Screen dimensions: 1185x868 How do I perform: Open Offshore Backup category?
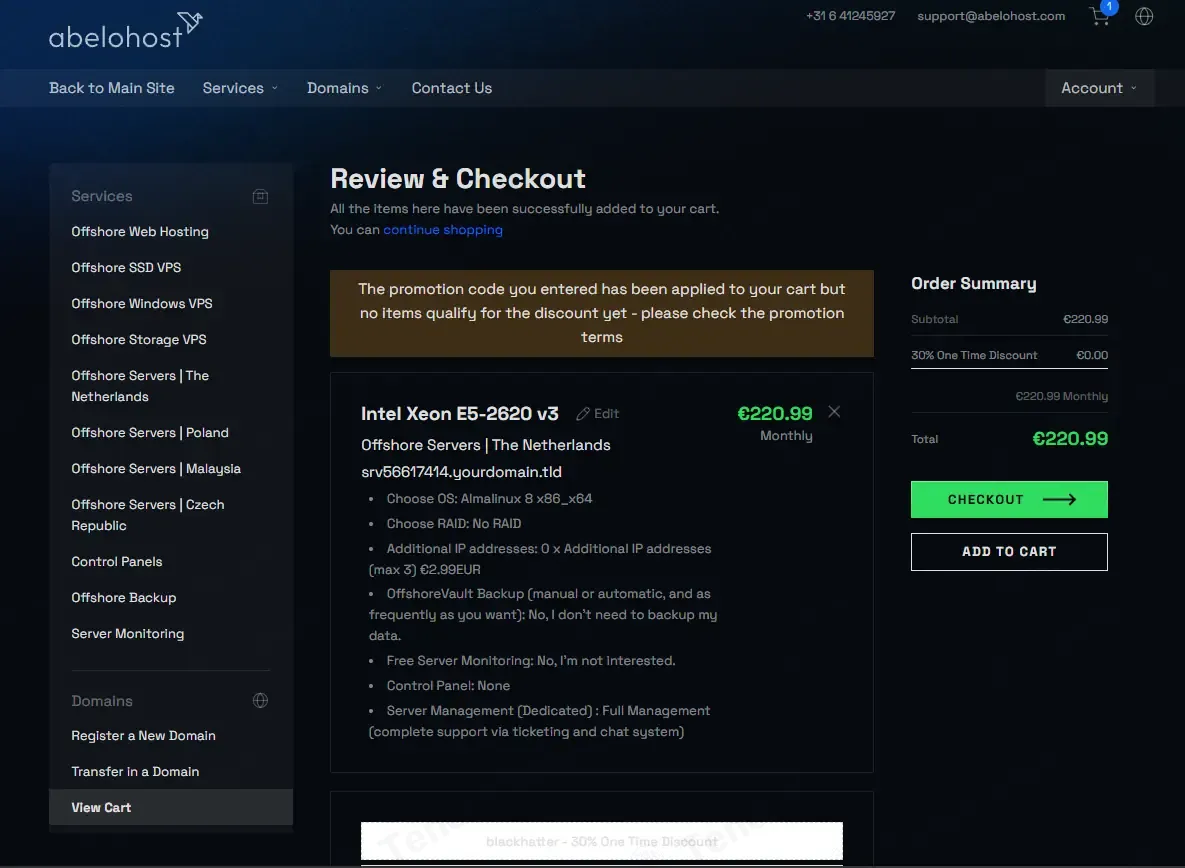click(124, 598)
